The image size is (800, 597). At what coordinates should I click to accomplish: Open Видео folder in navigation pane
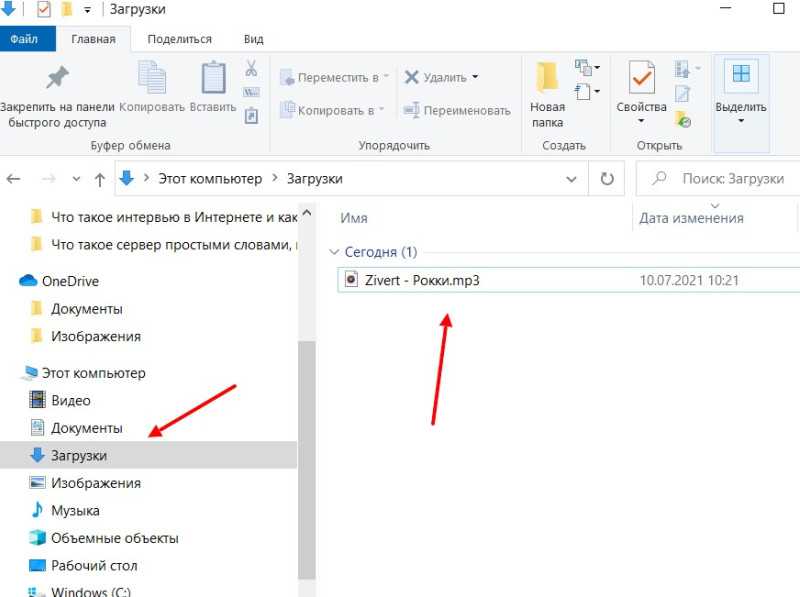click(60, 401)
